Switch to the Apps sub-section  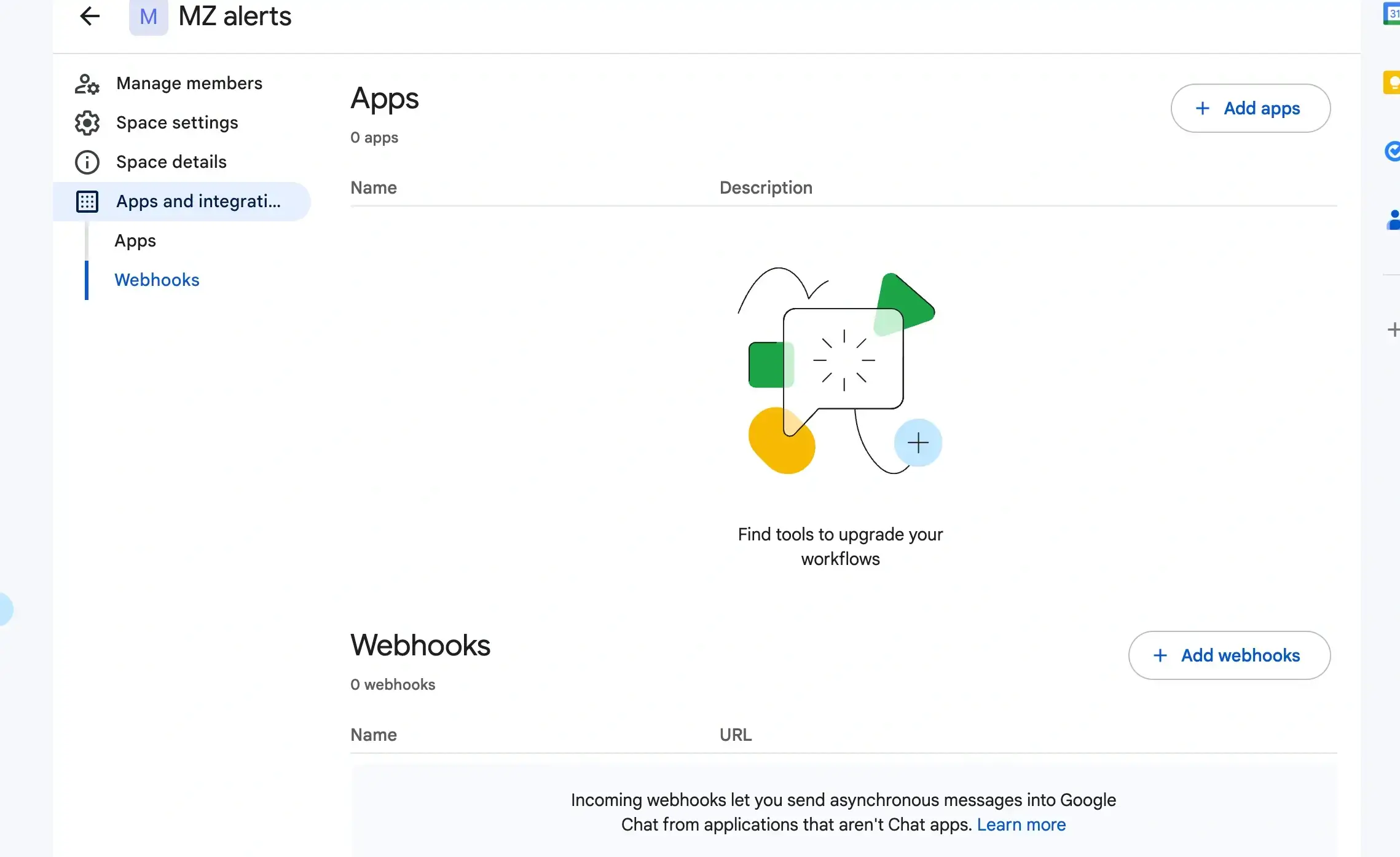[135, 241]
